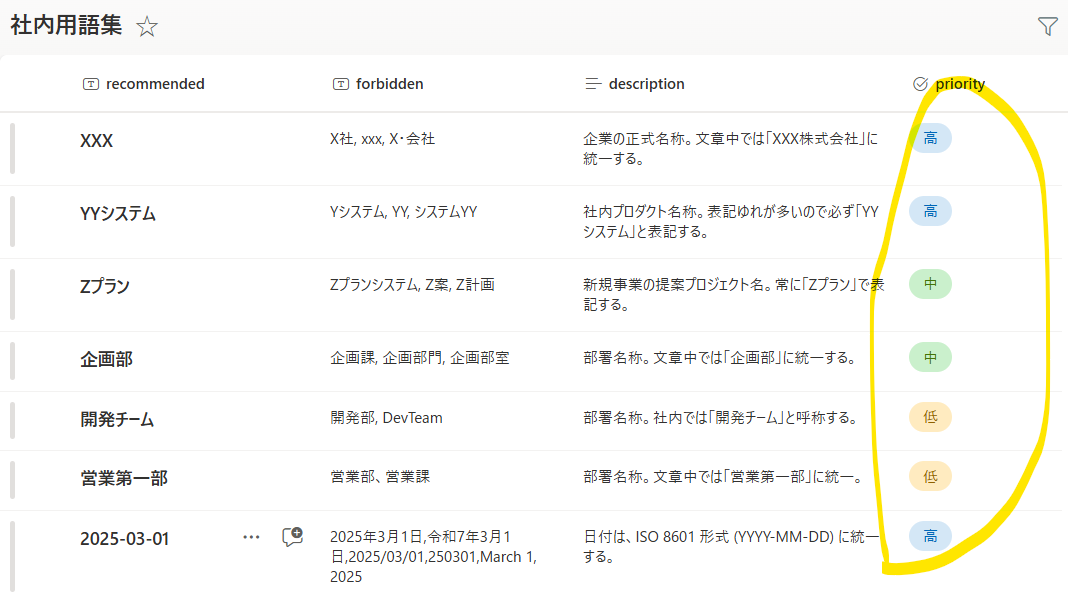Viewport: 1068px width, 598px height.
Task: Click forbidden cell '営業部、営業課'
Action: coord(380,477)
